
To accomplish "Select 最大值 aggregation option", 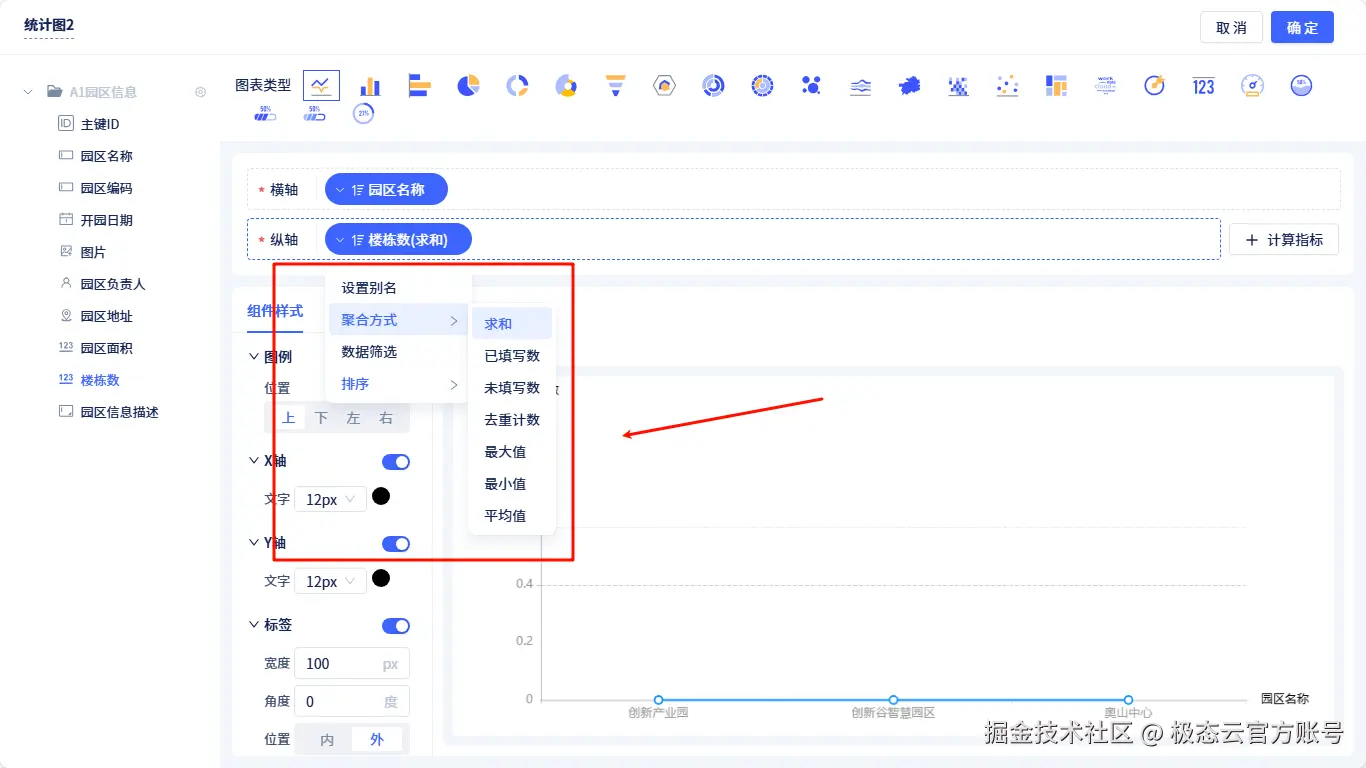I will (x=512, y=452).
